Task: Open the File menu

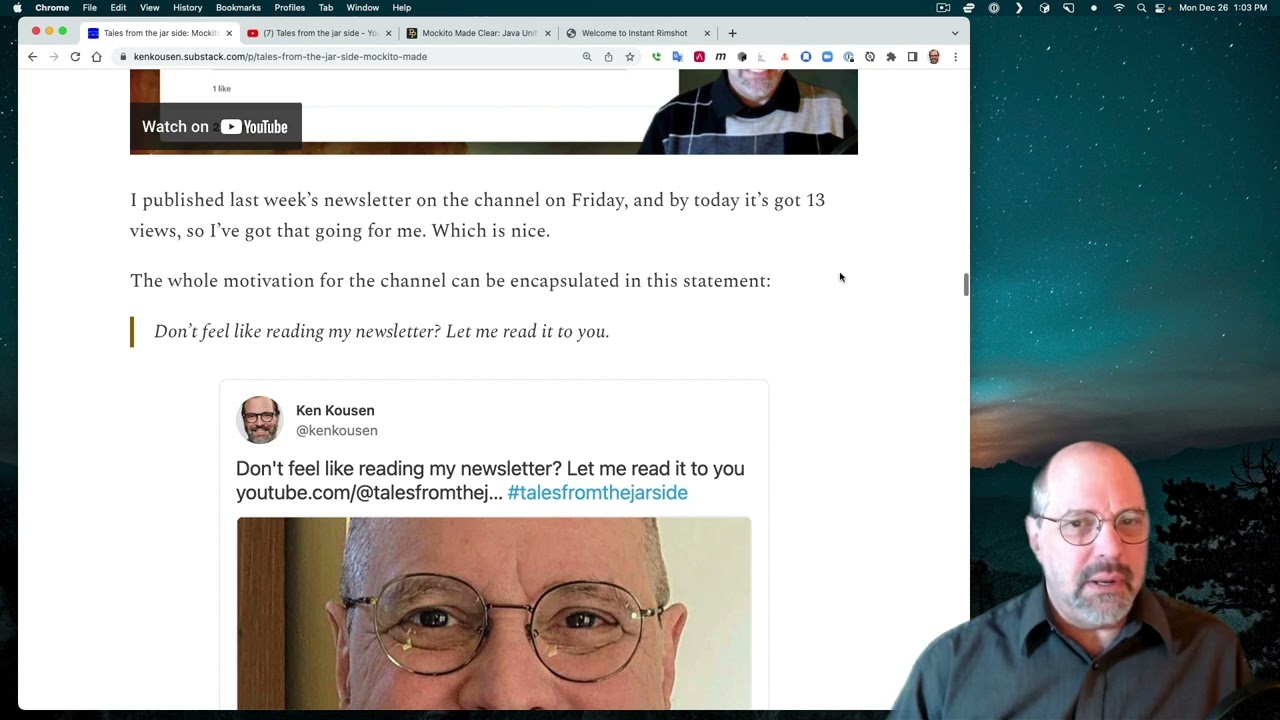Action: click(x=90, y=7)
